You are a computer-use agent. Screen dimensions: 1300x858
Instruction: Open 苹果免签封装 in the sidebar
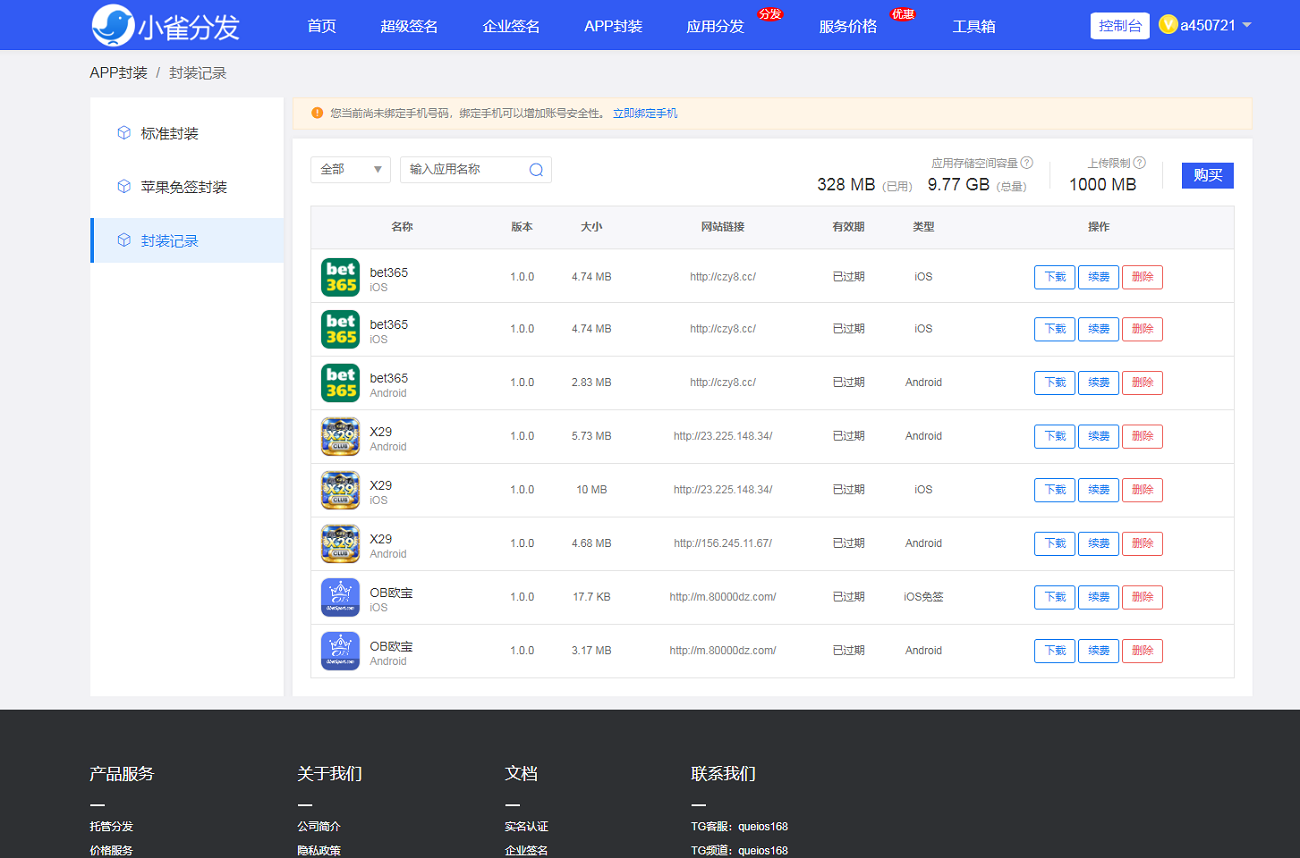coord(184,187)
